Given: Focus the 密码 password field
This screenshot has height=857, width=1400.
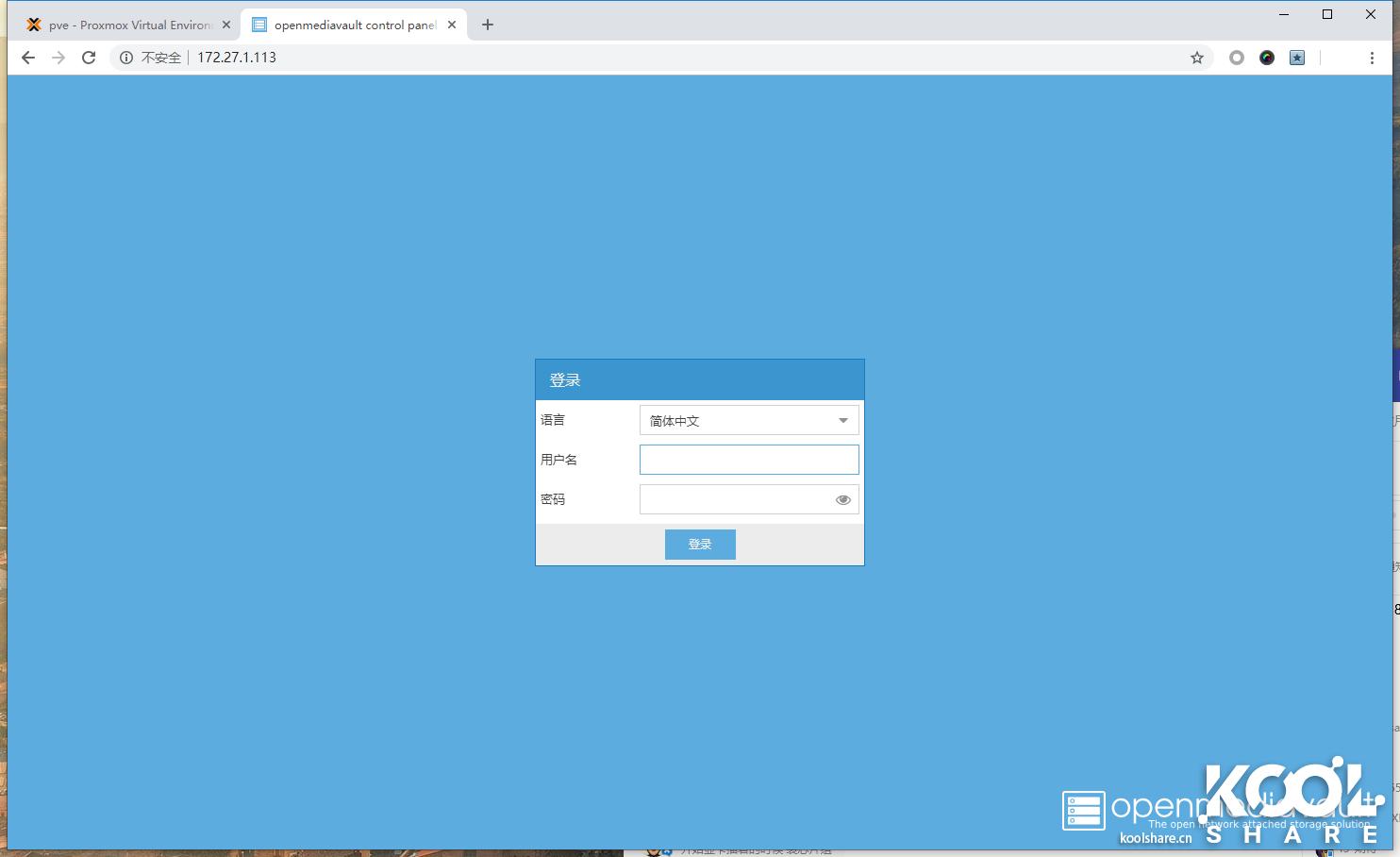Looking at the screenshot, I should coord(736,499).
